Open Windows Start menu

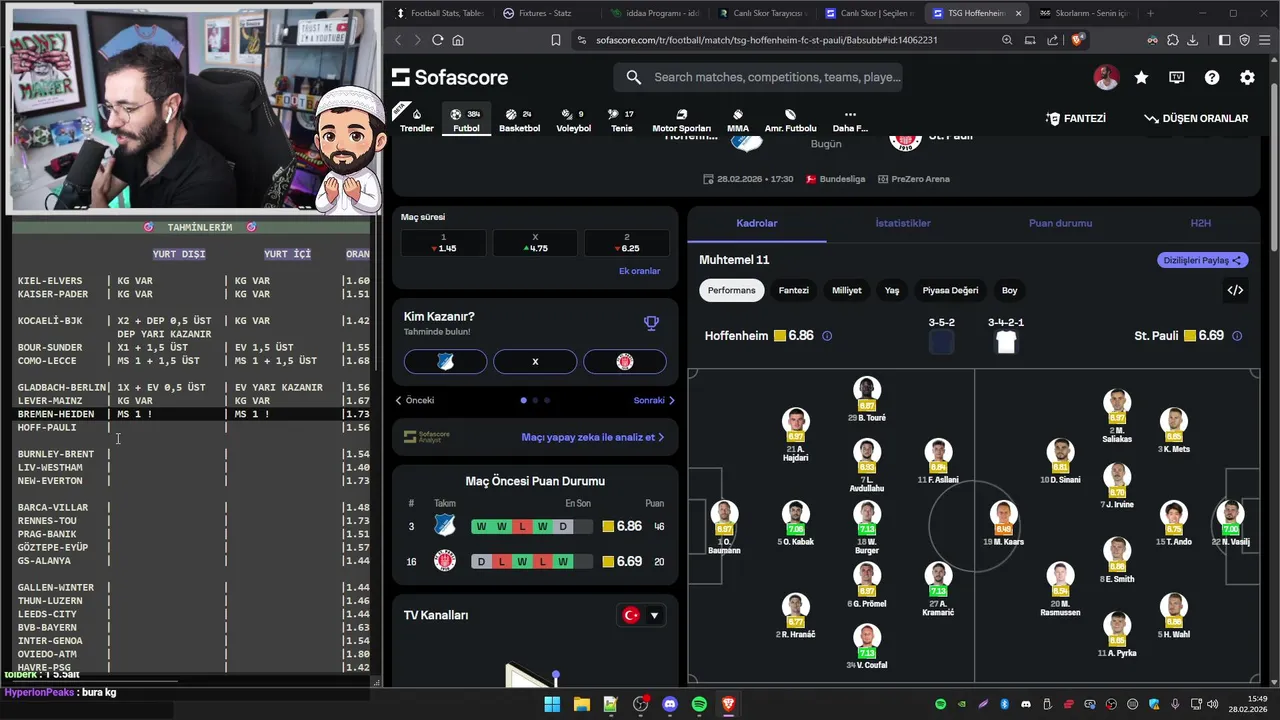tap(552, 704)
